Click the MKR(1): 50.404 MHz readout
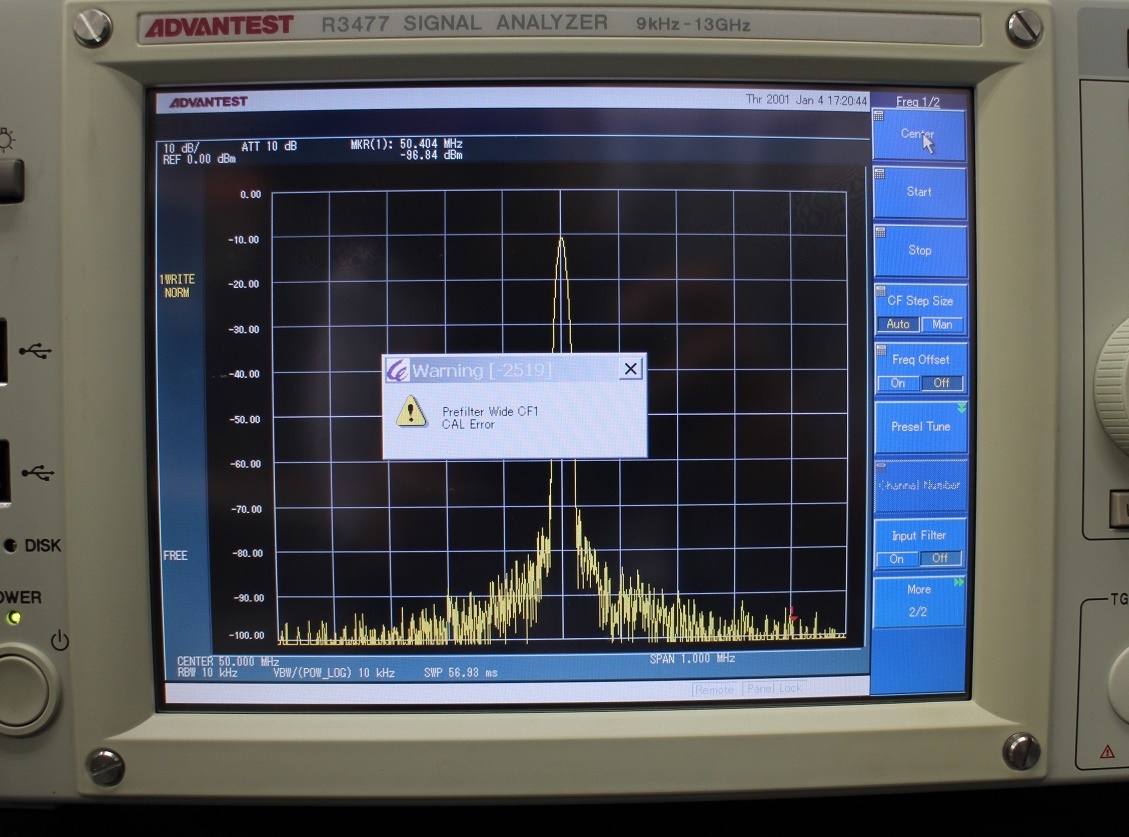1129x837 pixels. point(406,144)
